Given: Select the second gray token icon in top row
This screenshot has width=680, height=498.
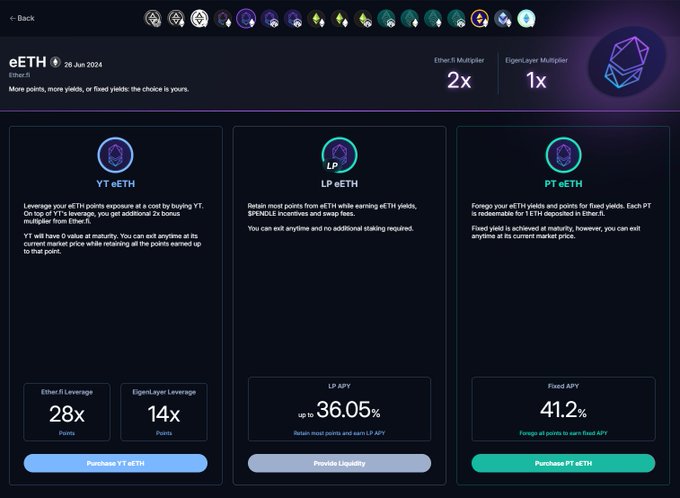Looking at the screenshot, I should pos(176,19).
